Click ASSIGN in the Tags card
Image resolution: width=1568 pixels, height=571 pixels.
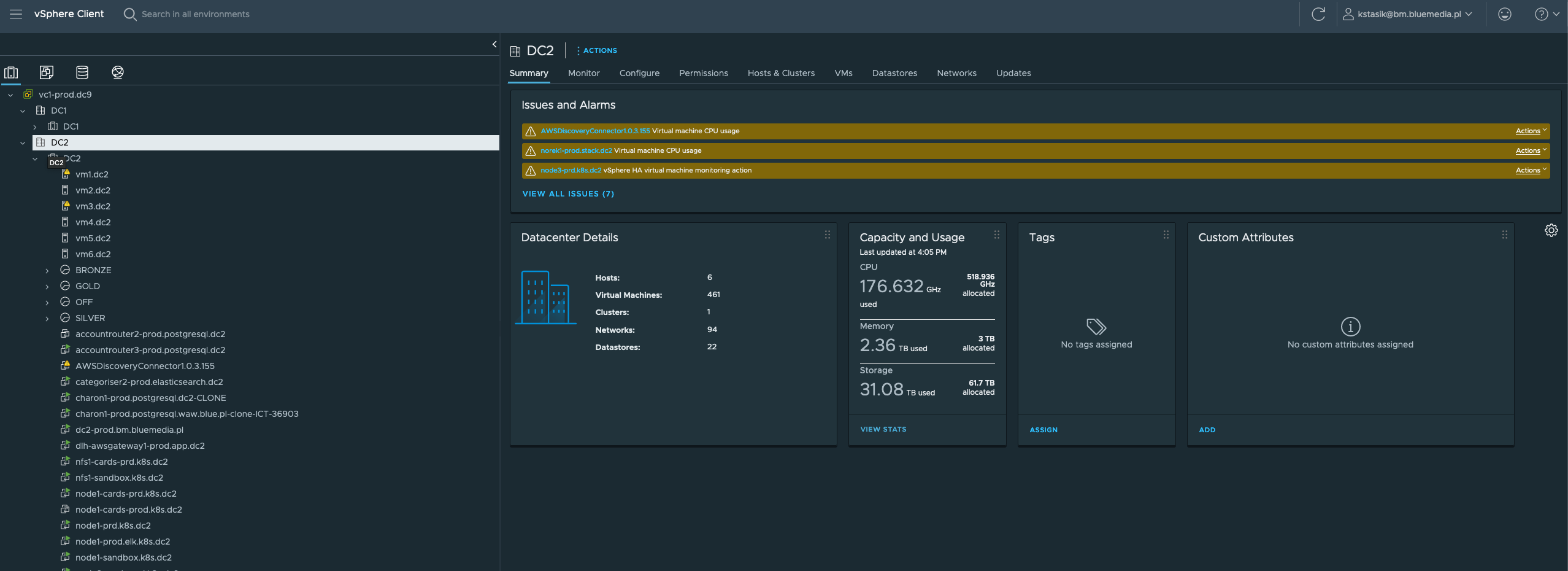tap(1043, 430)
